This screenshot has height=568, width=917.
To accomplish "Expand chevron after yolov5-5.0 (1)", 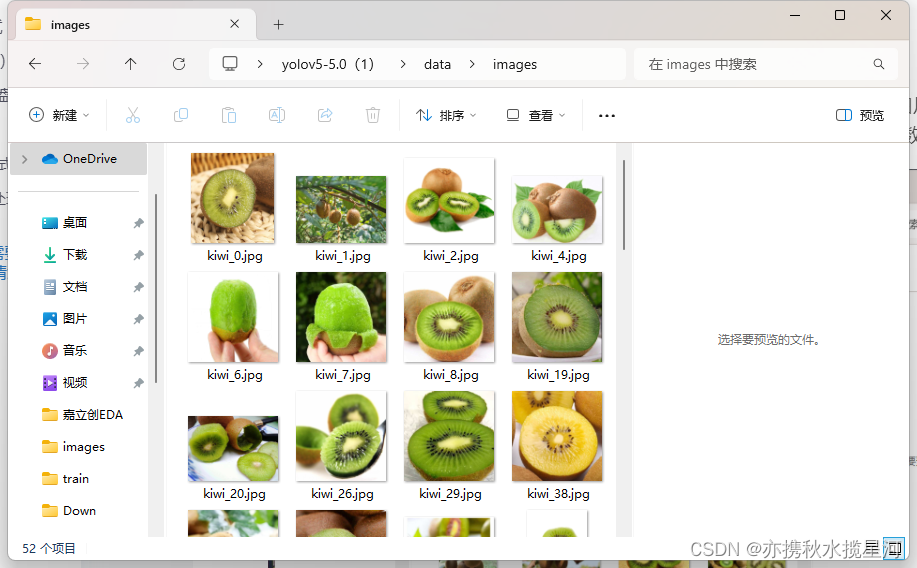I will 403,64.
